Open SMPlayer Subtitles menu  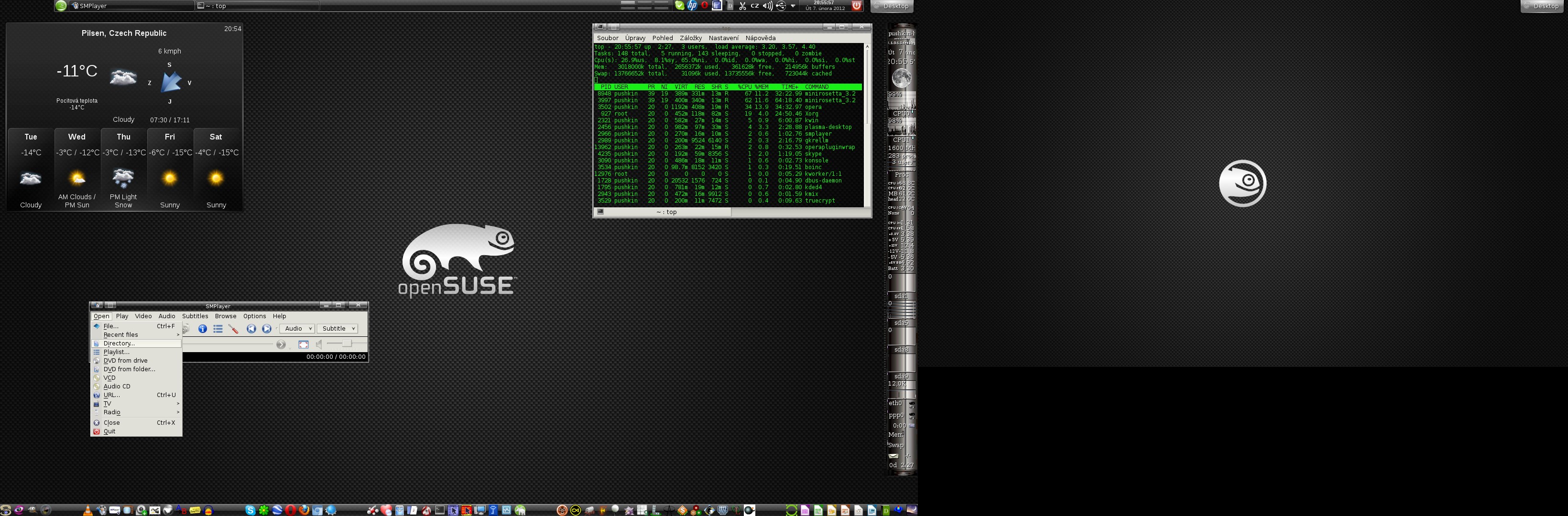click(x=195, y=316)
